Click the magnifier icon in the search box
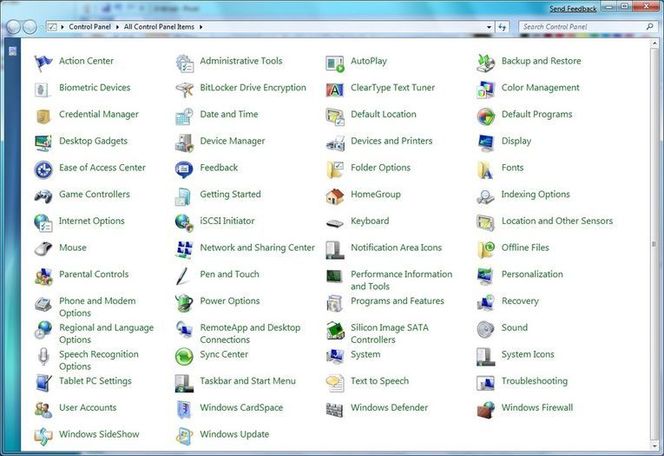664x456 pixels. (x=650, y=27)
